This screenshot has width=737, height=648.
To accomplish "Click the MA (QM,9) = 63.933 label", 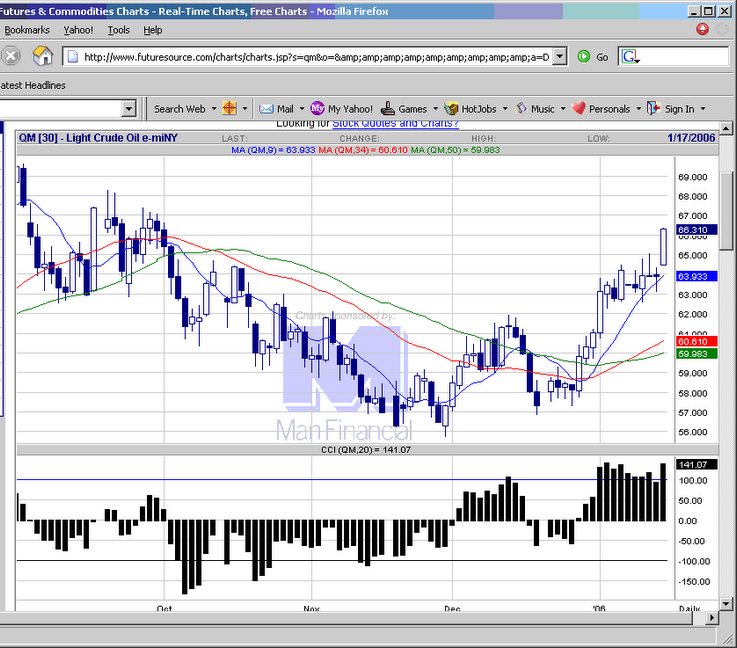I will [273, 150].
